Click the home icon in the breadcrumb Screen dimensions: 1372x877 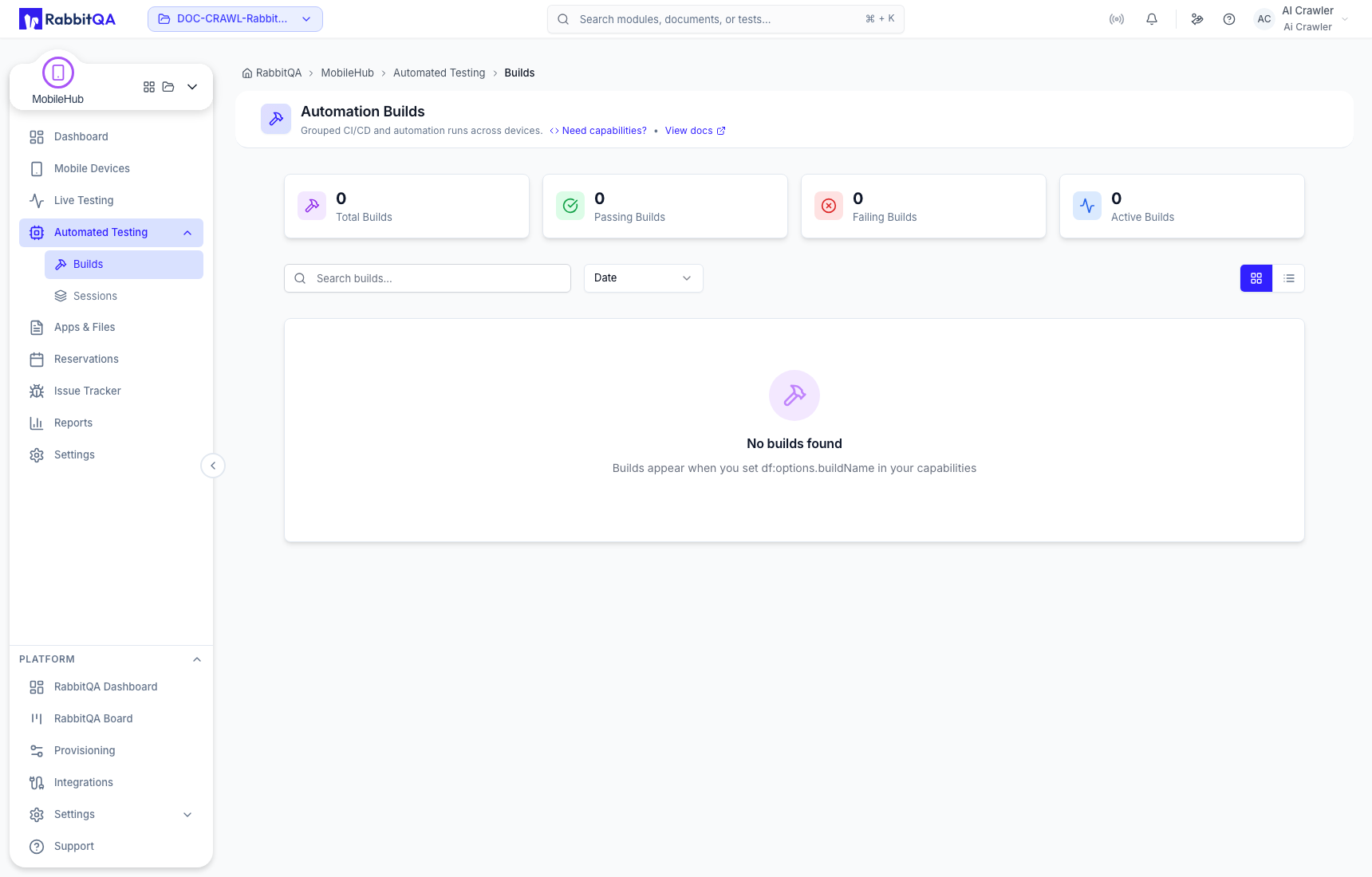(x=247, y=73)
